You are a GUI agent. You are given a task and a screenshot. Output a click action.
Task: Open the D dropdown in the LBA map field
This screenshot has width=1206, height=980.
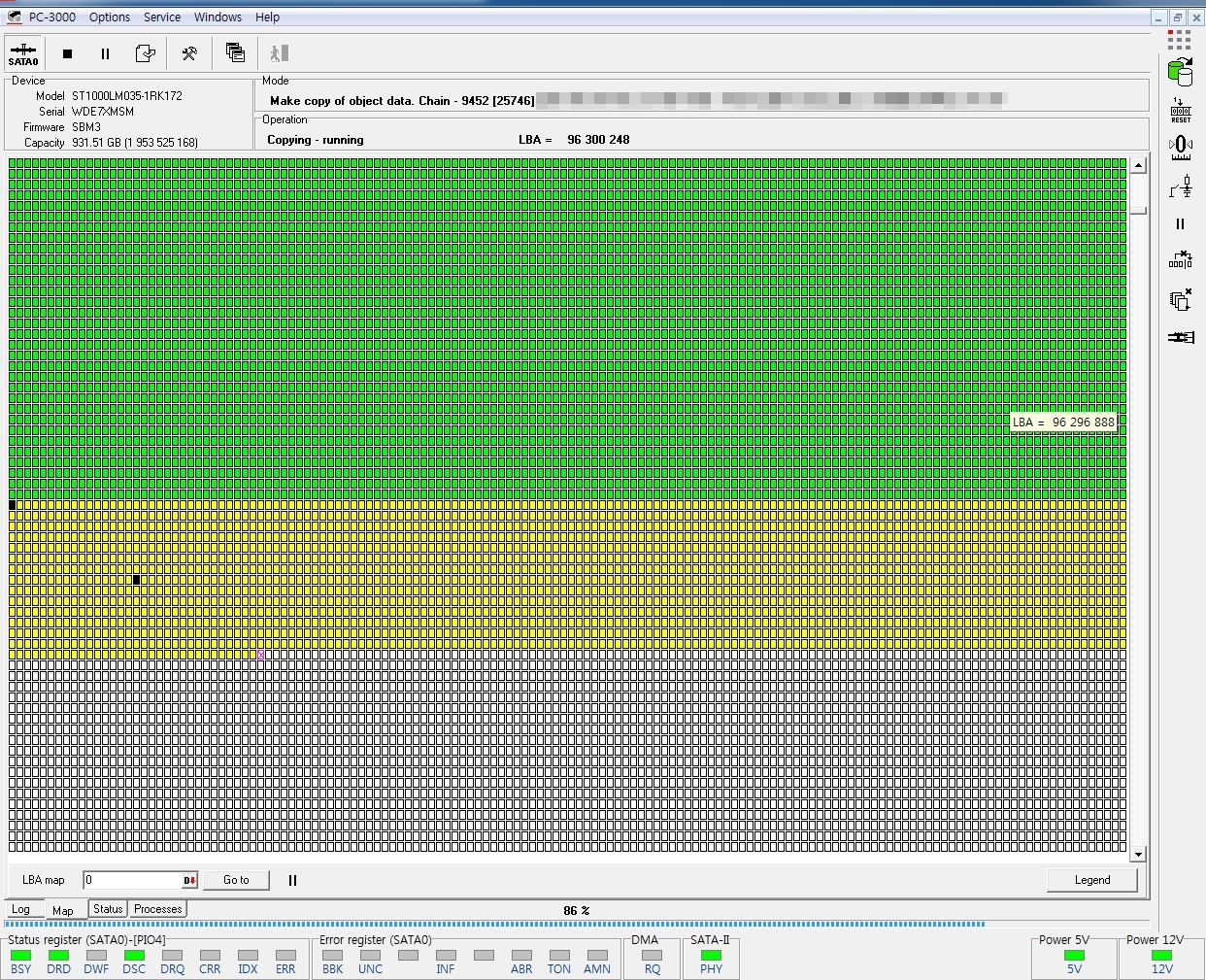click(189, 880)
